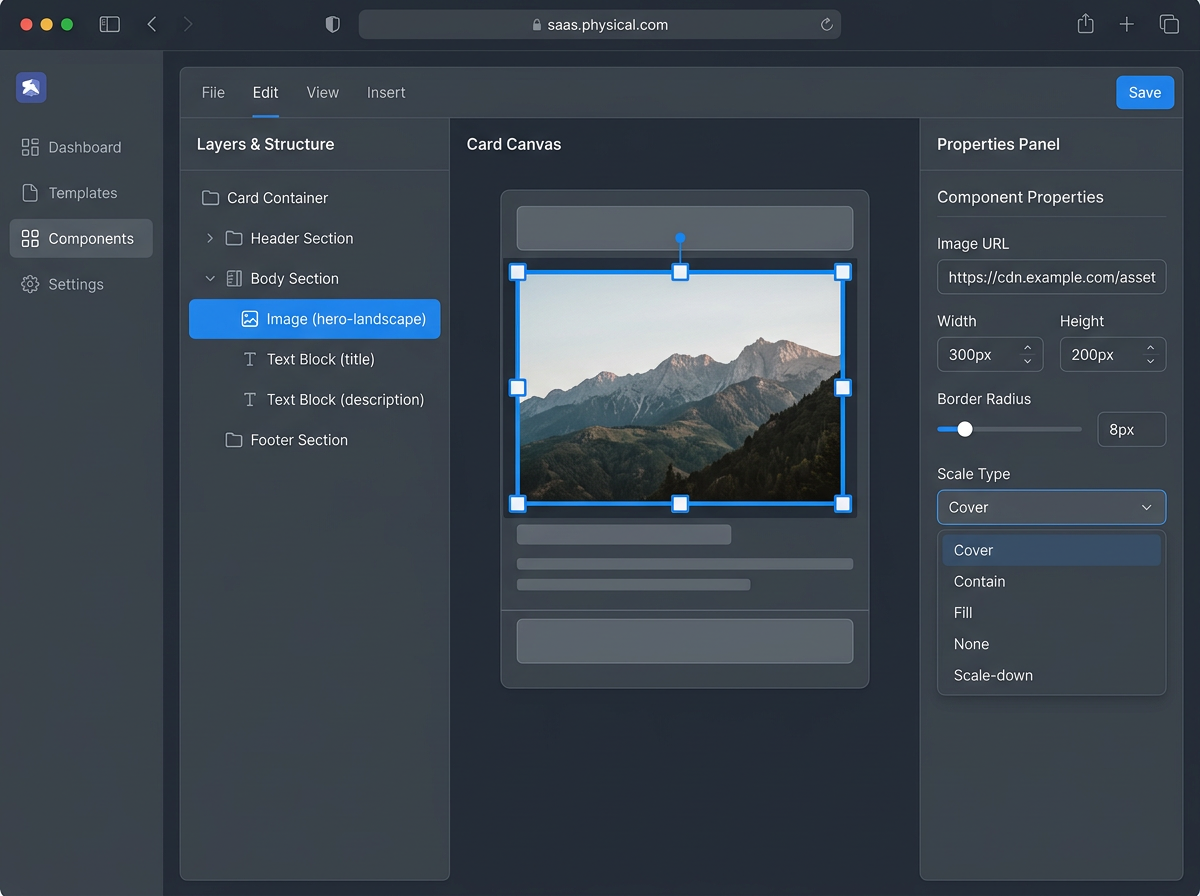This screenshot has width=1200, height=896.
Task: Expand the Header Section tree node
Action: [x=210, y=238]
